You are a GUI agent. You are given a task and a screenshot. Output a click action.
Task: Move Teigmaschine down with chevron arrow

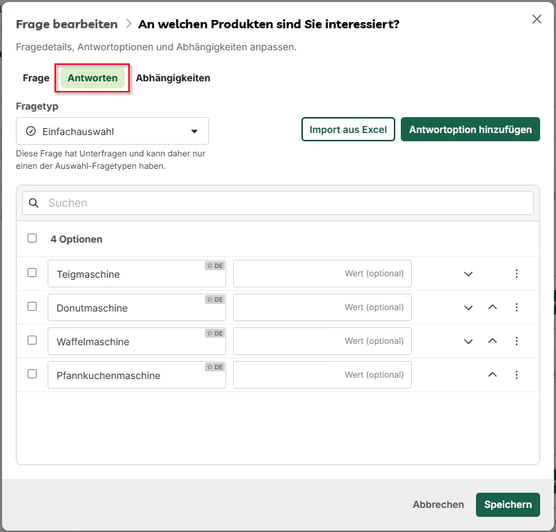point(468,274)
